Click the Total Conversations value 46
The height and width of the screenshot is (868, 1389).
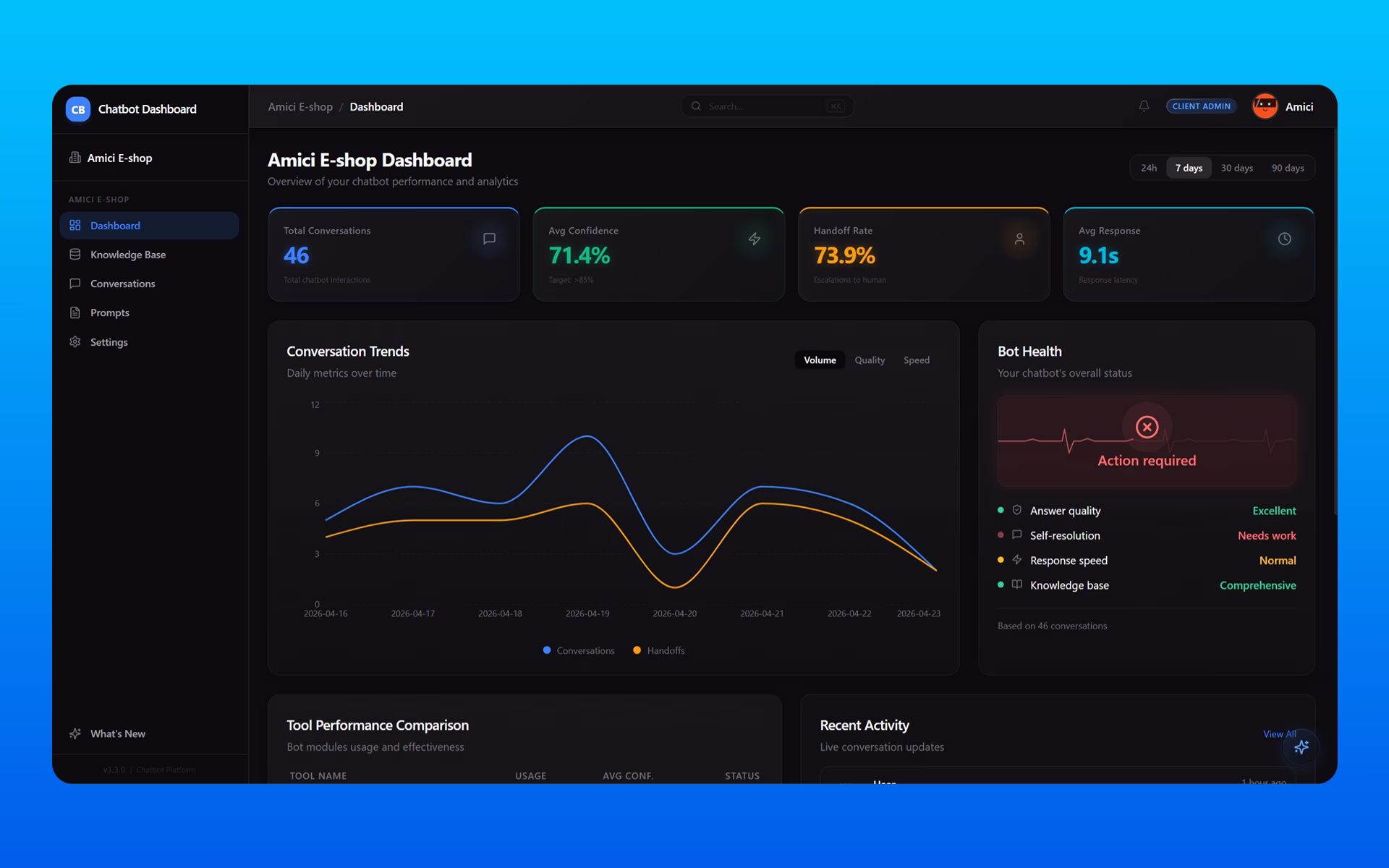coord(296,255)
